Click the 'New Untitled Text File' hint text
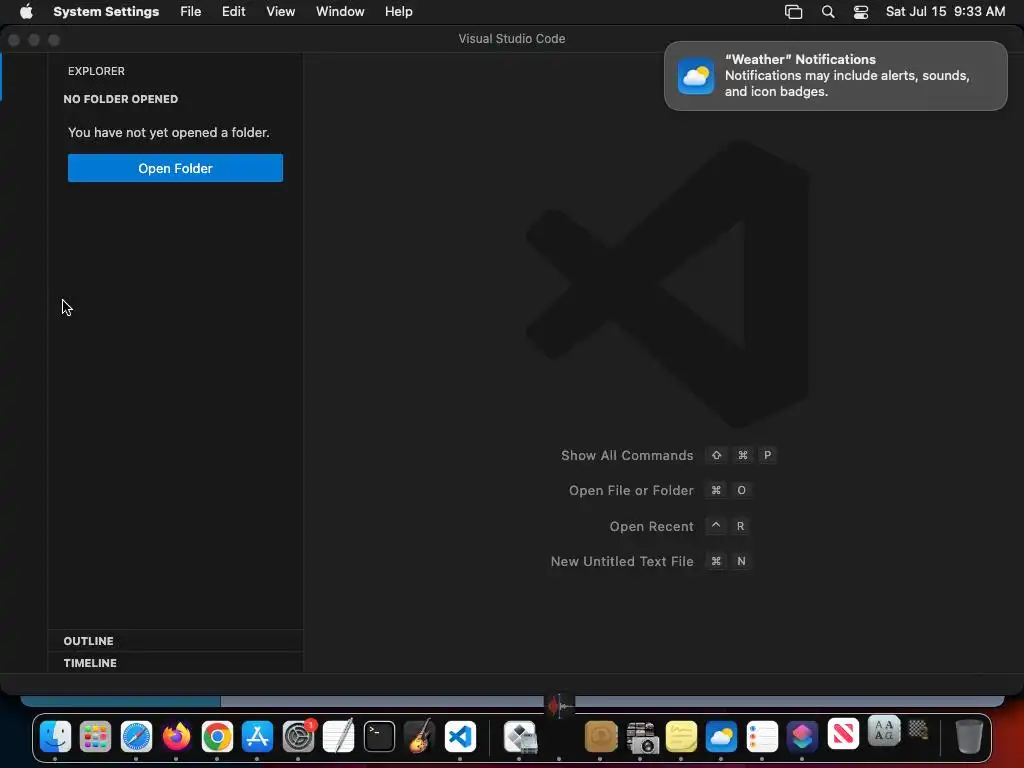Screen dimensions: 1024x768 pos(622,561)
